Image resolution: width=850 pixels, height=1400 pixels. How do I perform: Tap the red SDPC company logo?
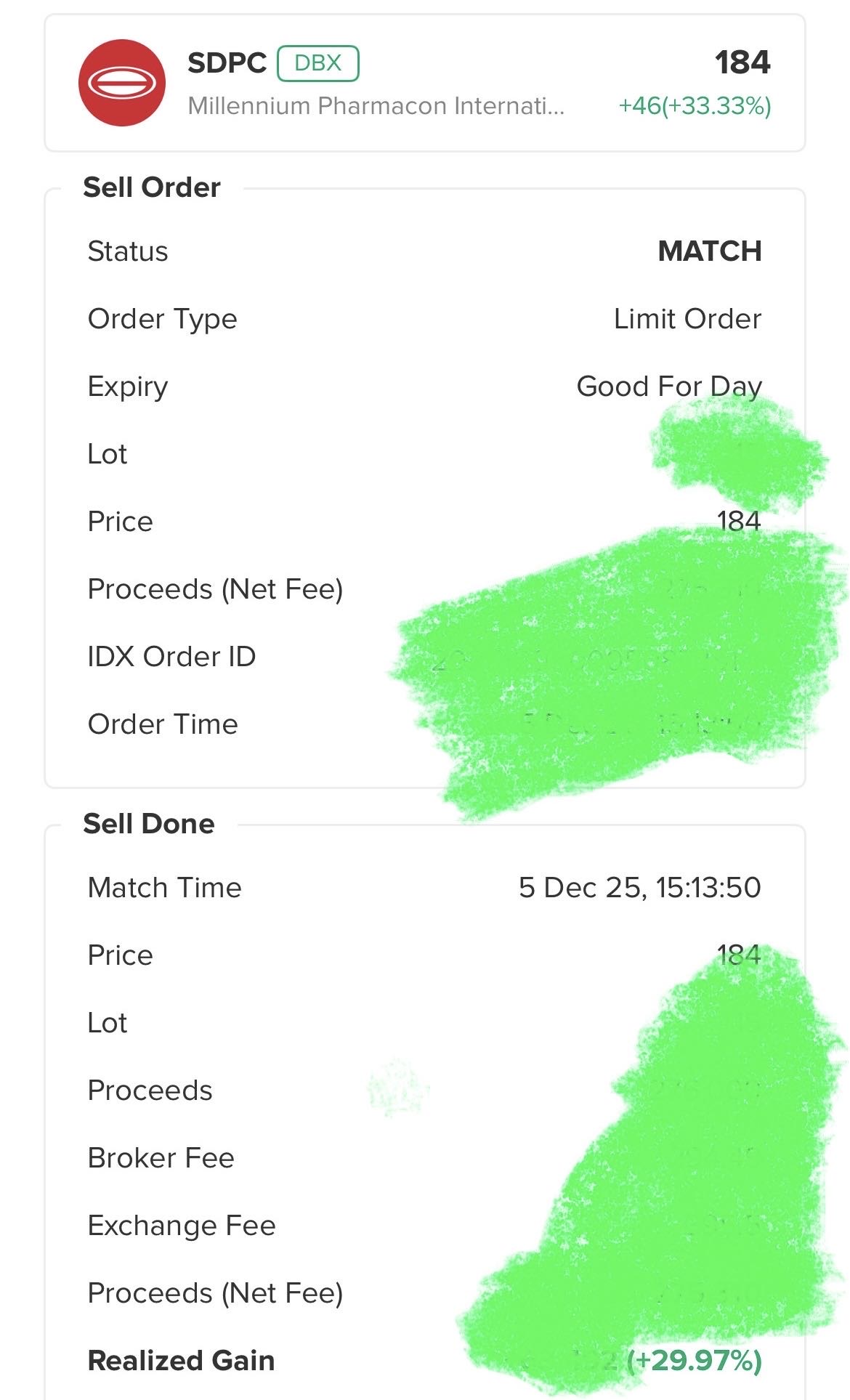click(122, 83)
